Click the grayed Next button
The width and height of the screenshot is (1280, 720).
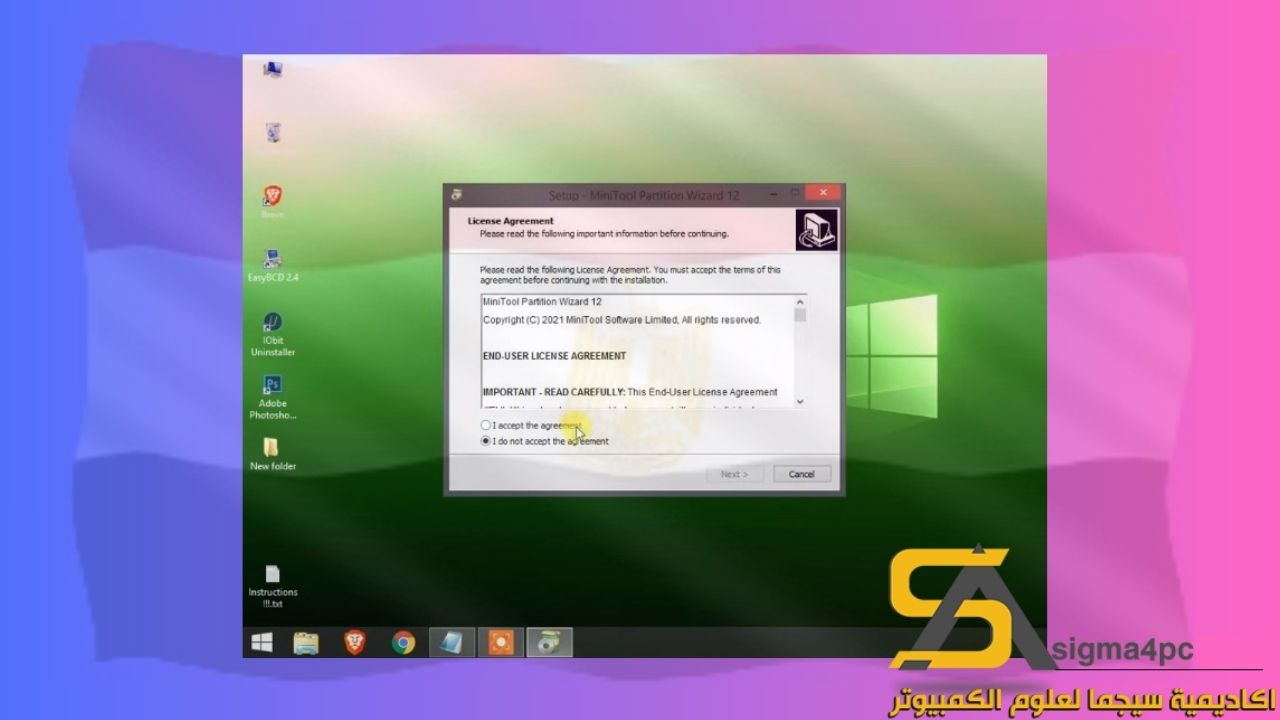click(x=734, y=474)
